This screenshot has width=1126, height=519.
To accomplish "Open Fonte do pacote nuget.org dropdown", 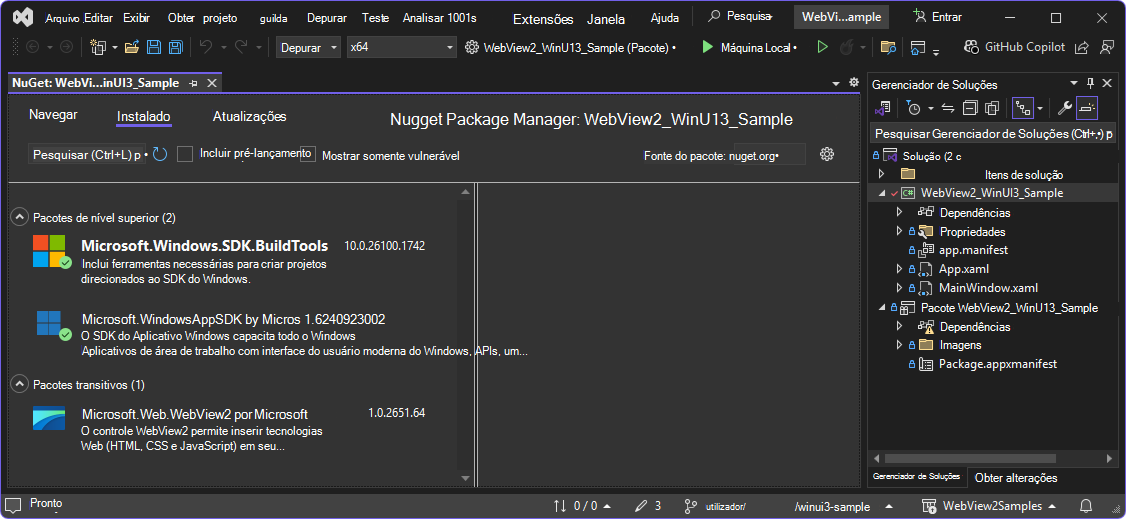I will pos(769,155).
